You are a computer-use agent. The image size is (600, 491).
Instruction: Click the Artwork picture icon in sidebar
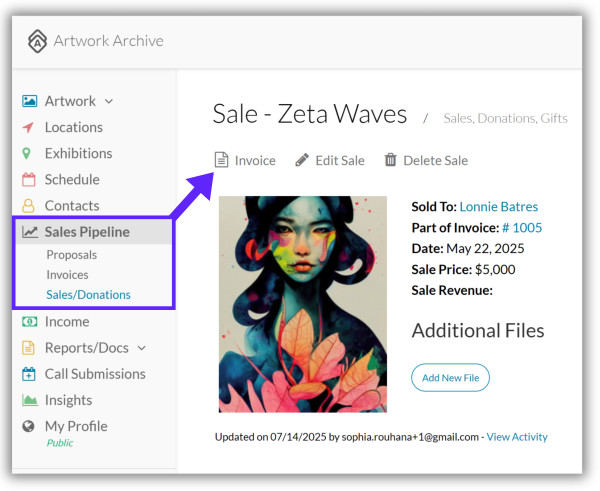coord(29,101)
